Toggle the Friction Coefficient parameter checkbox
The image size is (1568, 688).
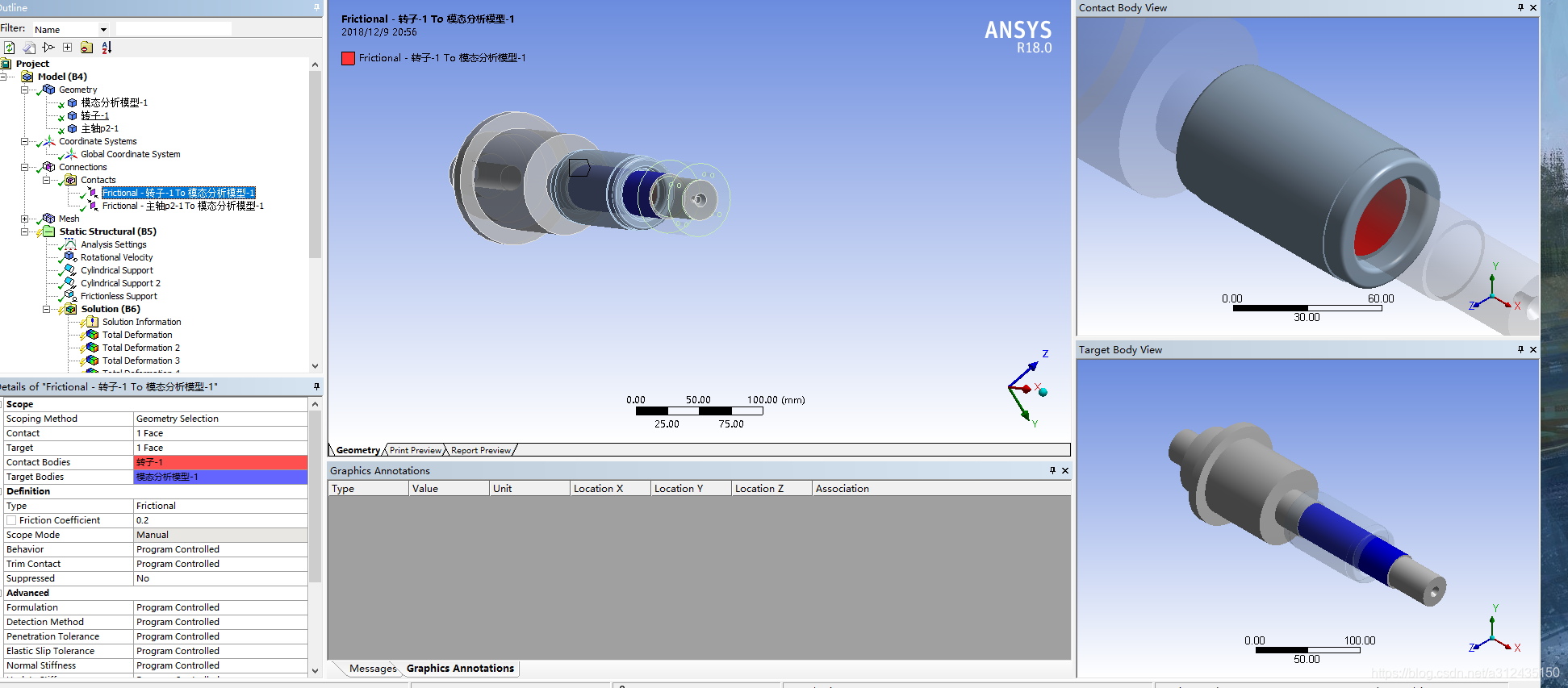pos(11,520)
